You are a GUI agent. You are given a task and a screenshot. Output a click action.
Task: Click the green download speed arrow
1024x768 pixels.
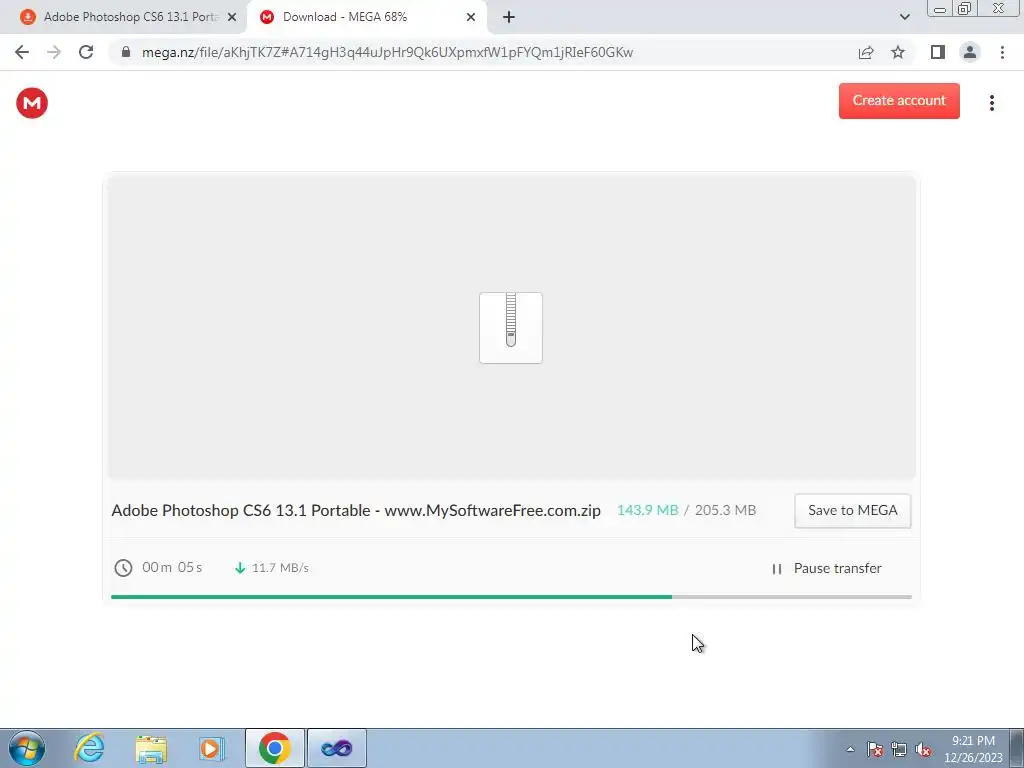pos(240,568)
